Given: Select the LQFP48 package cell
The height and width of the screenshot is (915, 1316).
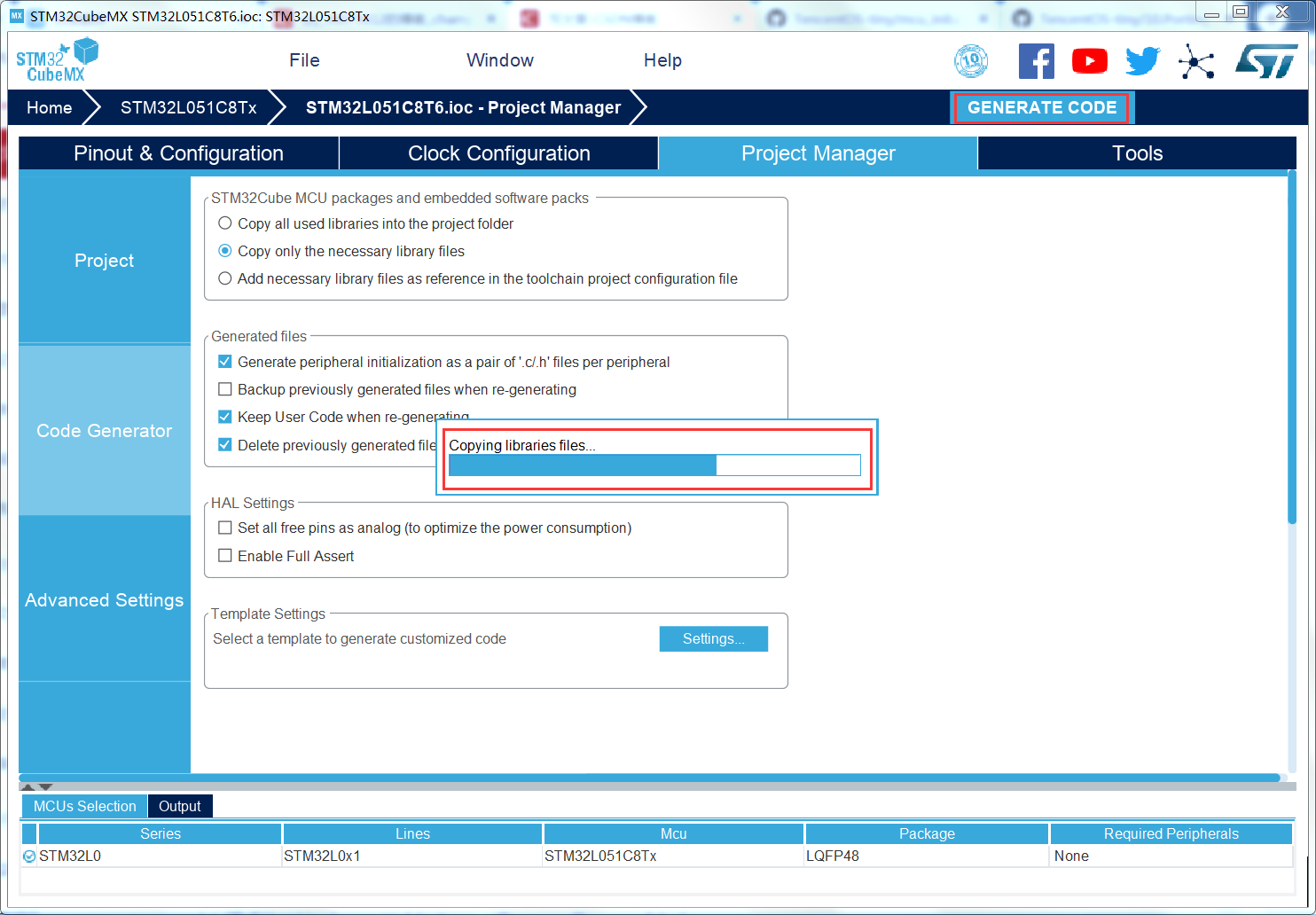Looking at the screenshot, I should [927, 856].
